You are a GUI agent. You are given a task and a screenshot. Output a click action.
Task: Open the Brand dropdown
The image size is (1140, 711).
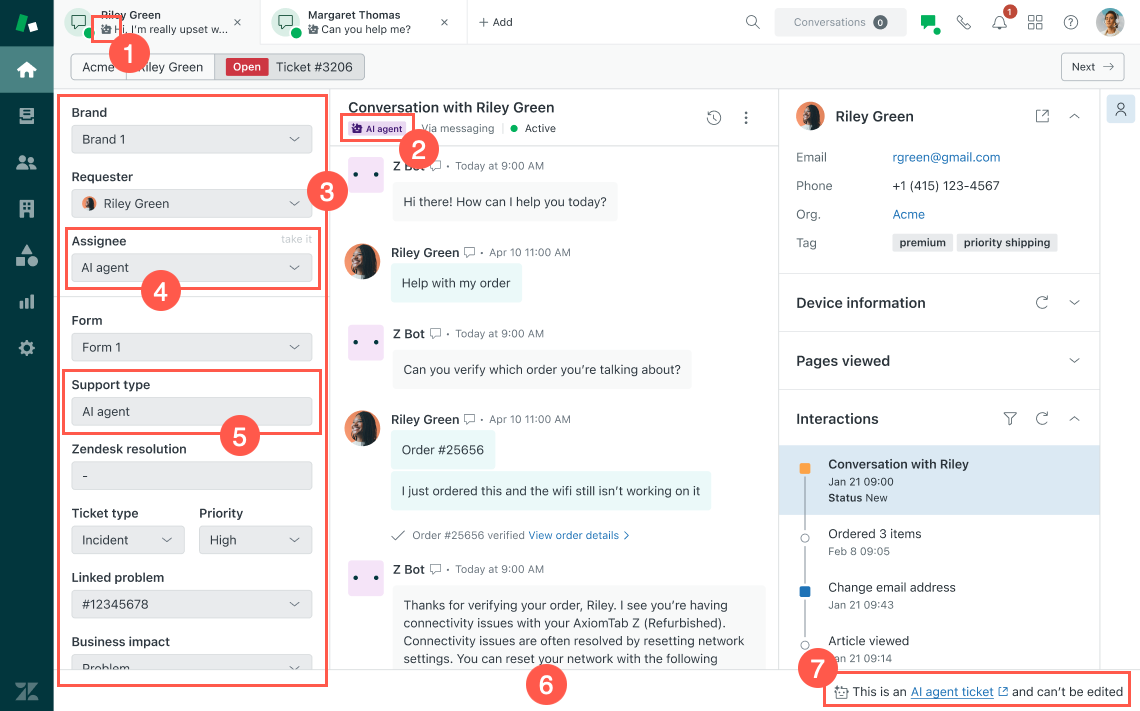click(191, 140)
